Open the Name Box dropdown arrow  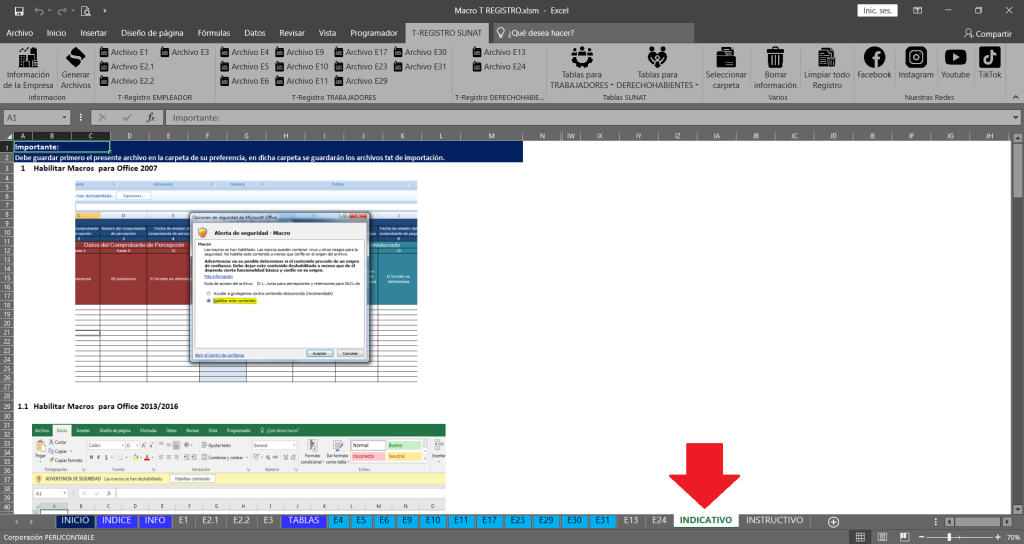pyautogui.click(x=64, y=118)
